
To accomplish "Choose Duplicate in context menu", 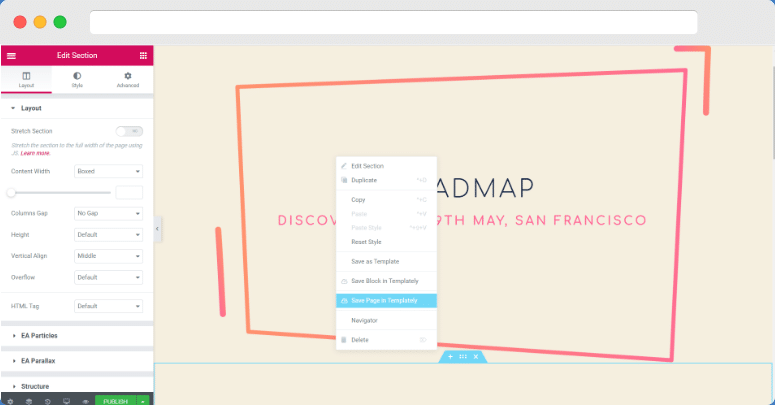I will tap(387, 180).
